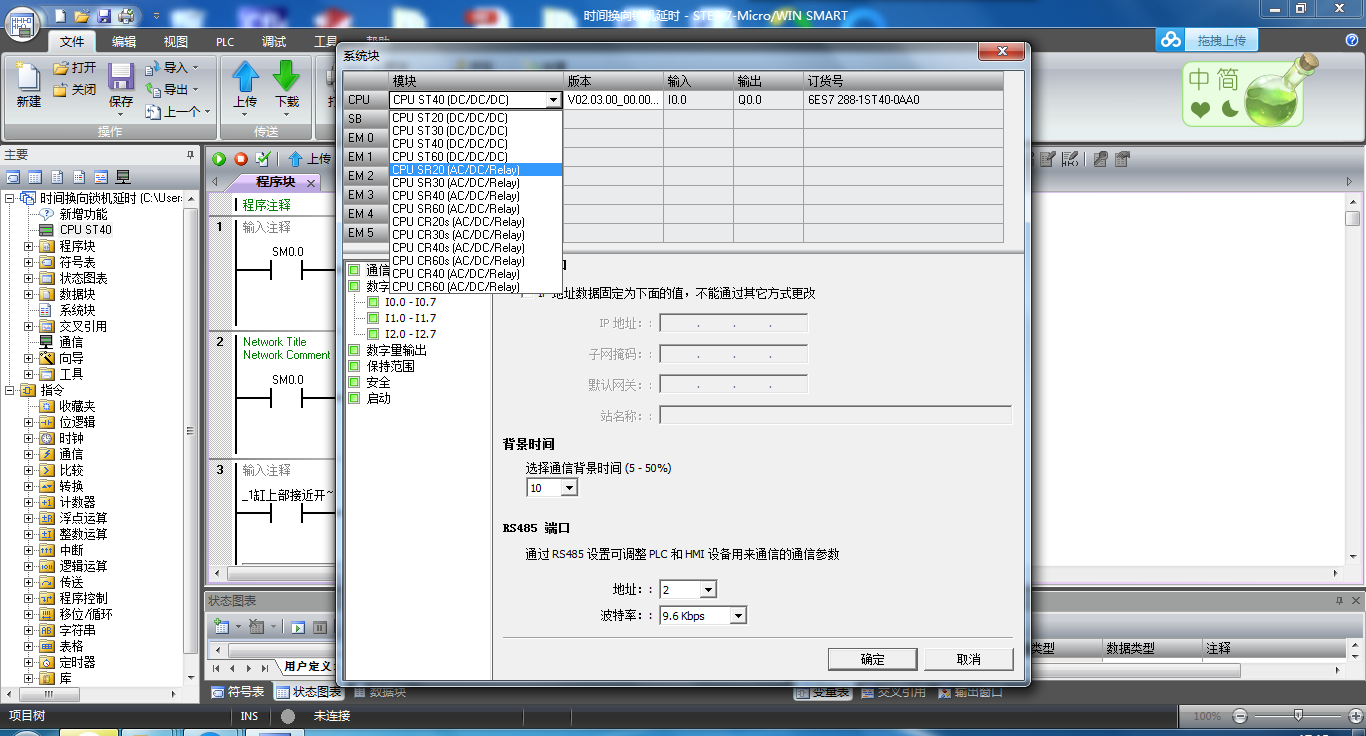Click the 确定 button in system block dialog

tap(872, 659)
